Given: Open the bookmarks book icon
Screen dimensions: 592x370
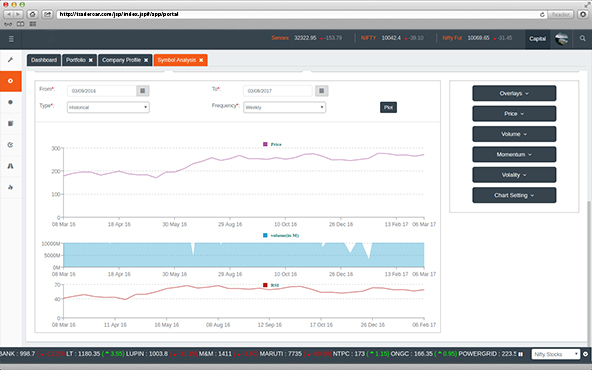Looking at the screenshot, I should tap(20, 24).
